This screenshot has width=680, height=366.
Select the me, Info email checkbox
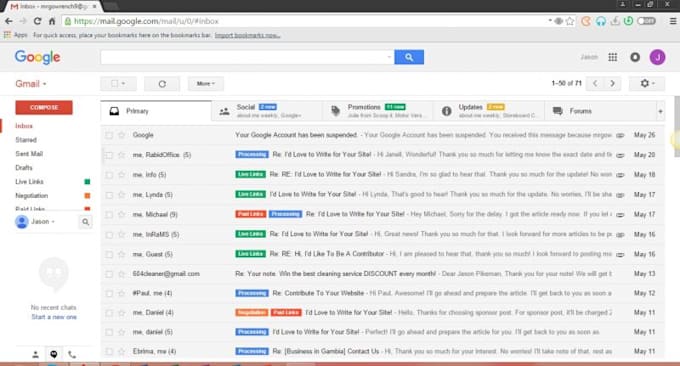(109, 175)
